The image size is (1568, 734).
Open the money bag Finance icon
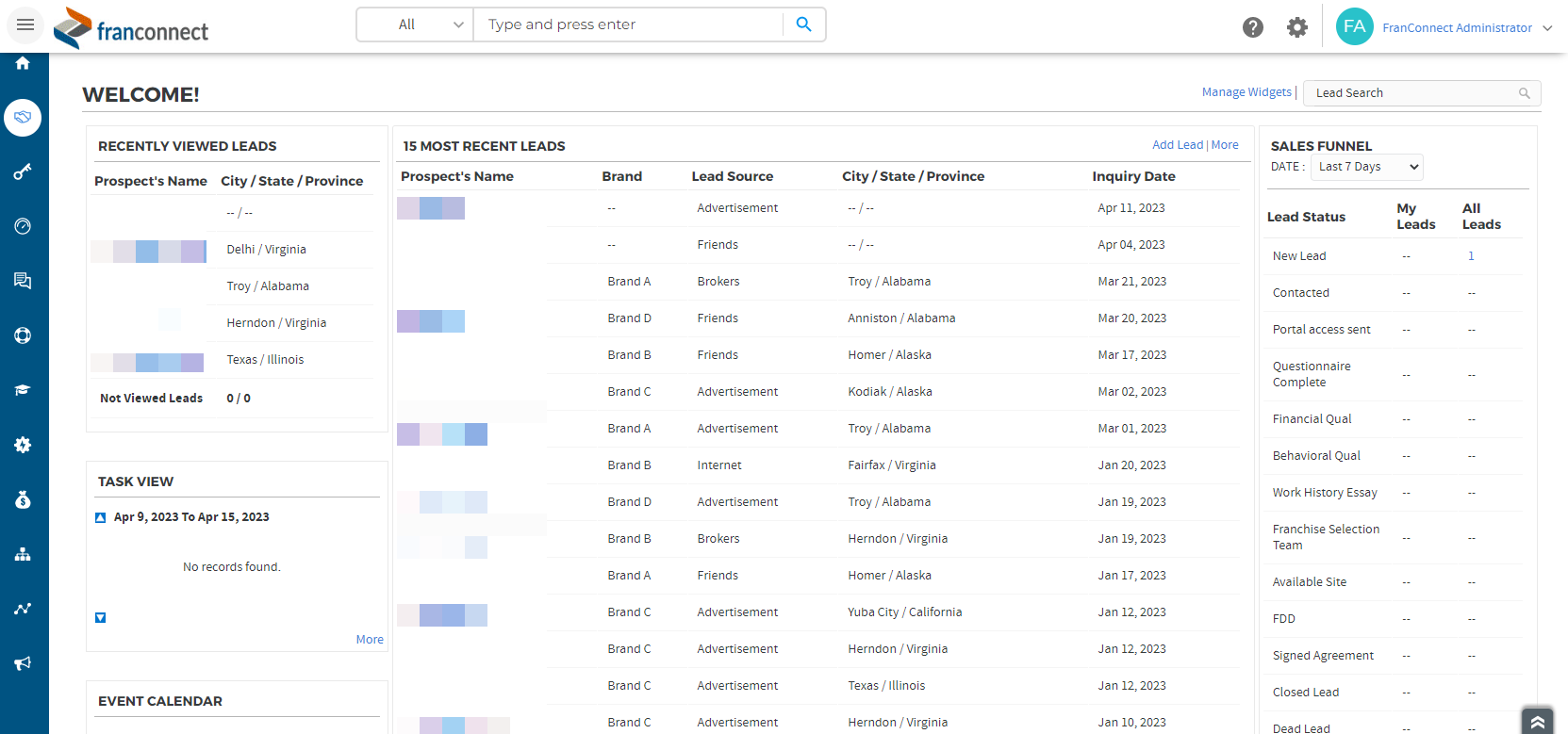pyautogui.click(x=23, y=499)
